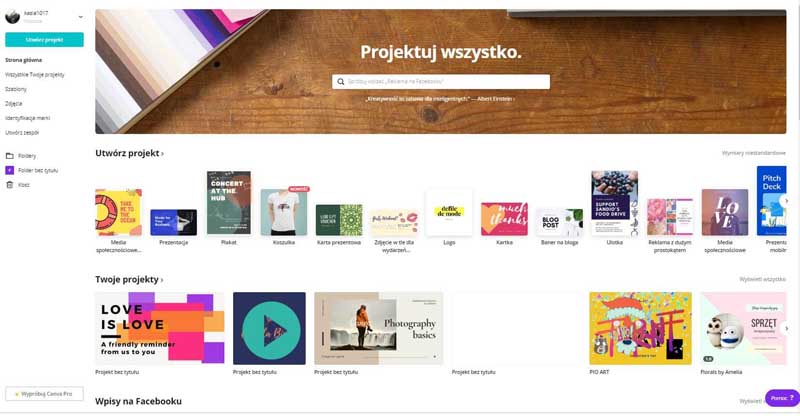Open the purple Folder bez tytułu icon
Screen dimensions: 800x416
coord(10,170)
